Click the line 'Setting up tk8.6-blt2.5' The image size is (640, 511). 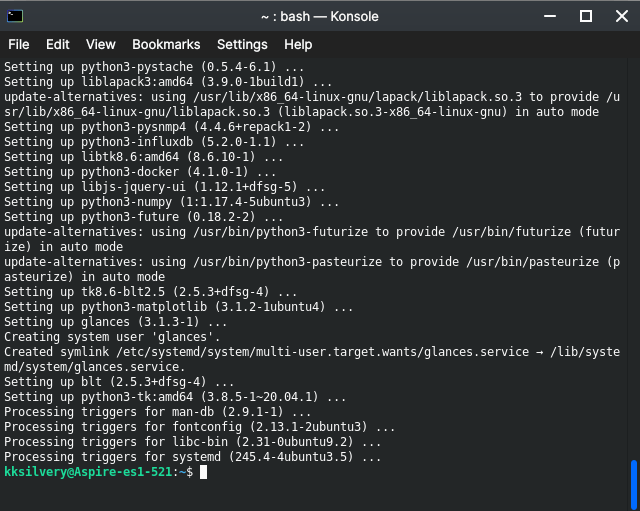(x=151, y=292)
